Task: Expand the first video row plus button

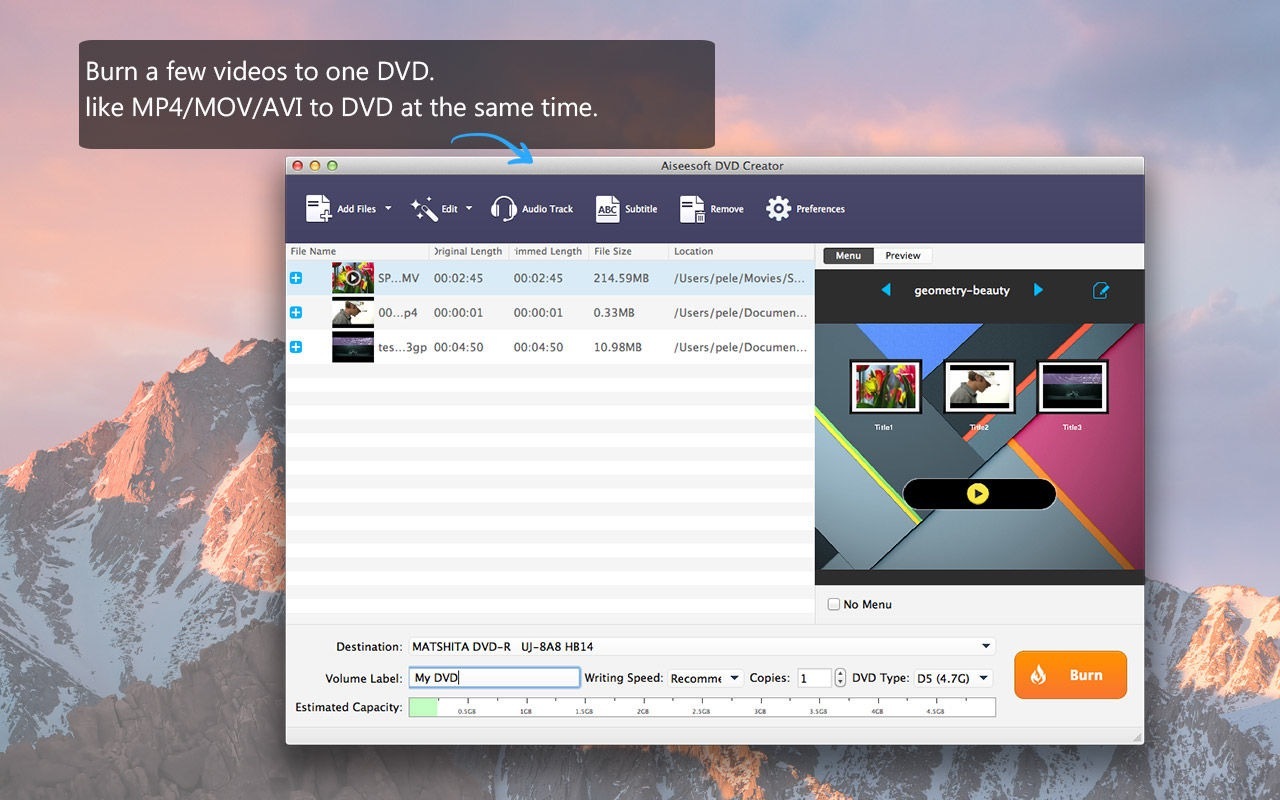Action: click(296, 278)
